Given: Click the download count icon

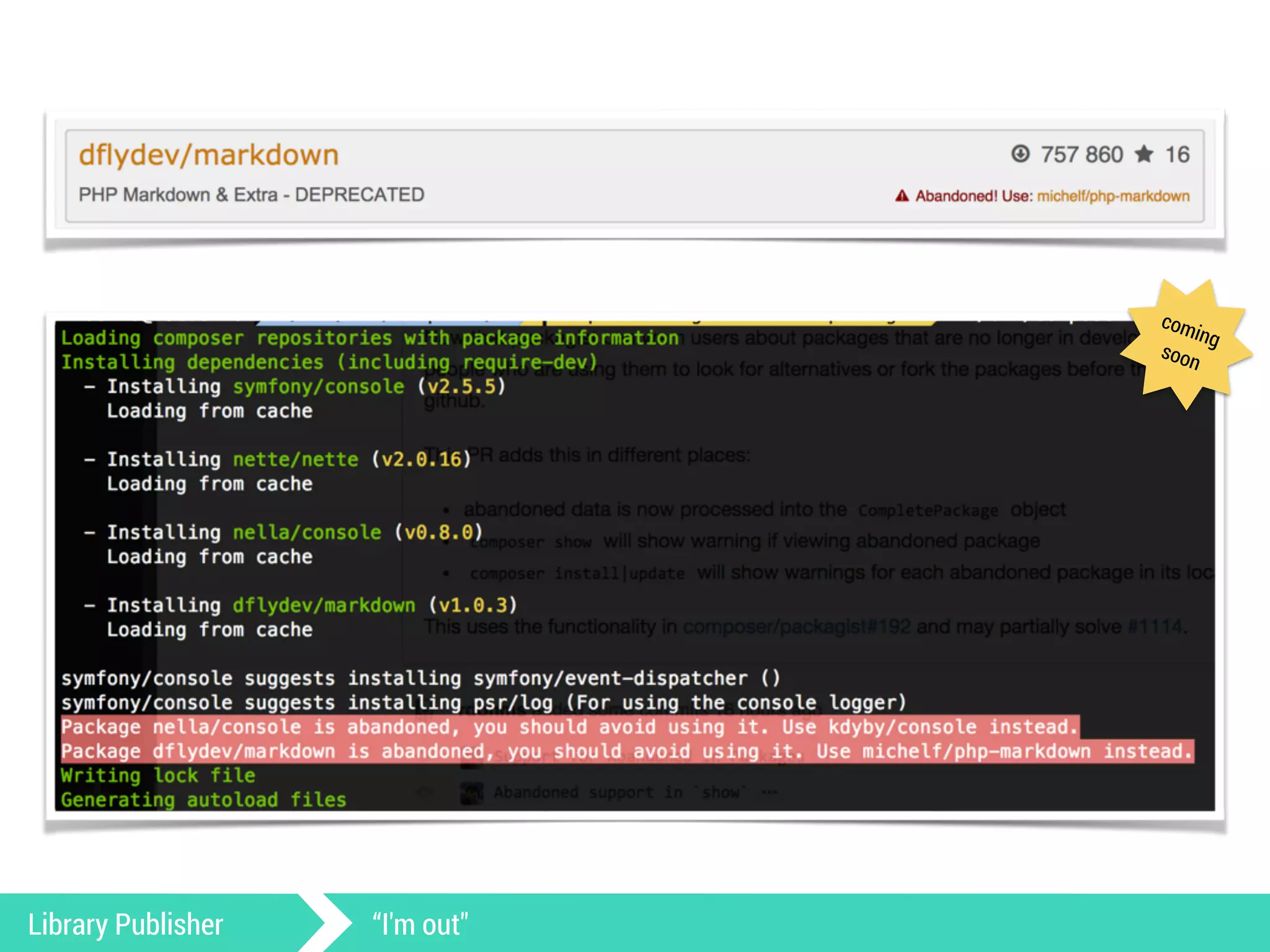Looking at the screenshot, I should click(1020, 154).
